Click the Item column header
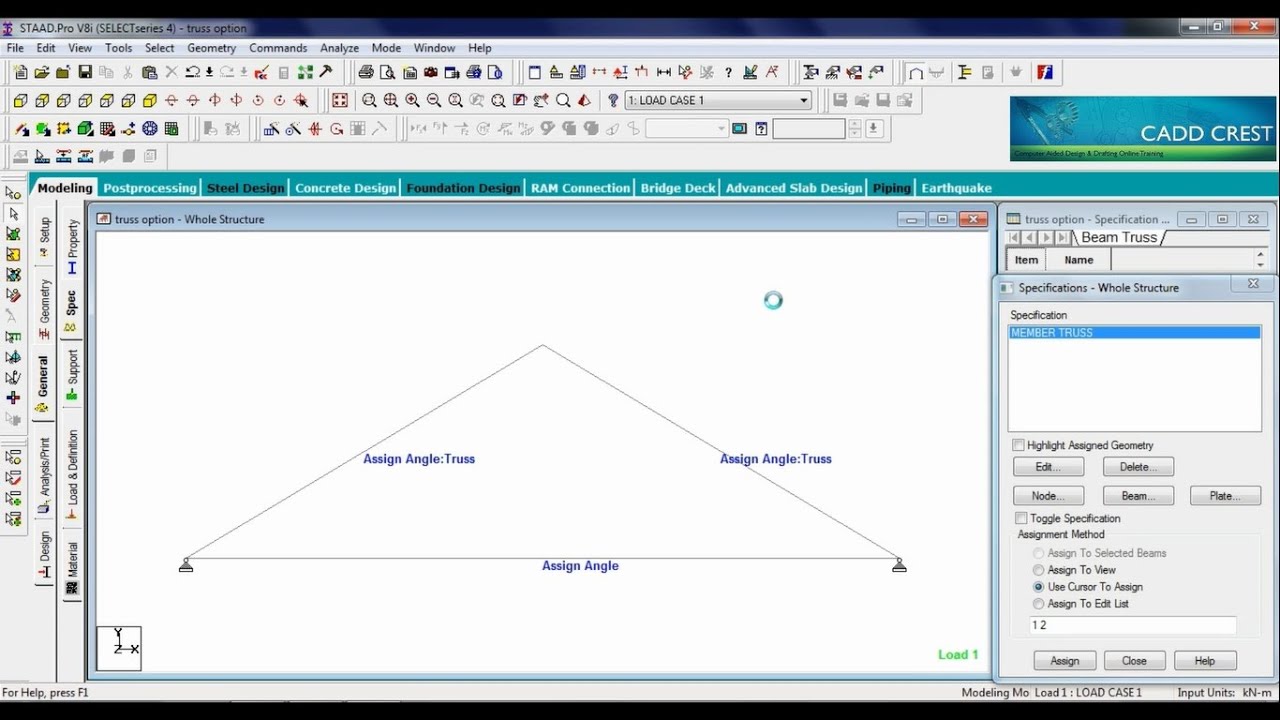Viewport: 1280px width, 720px height. (1027, 260)
